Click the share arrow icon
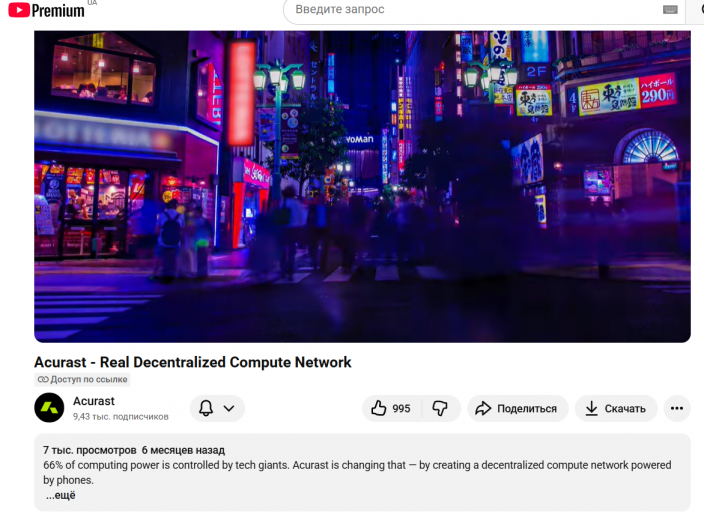The height and width of the screenshot is (512, 704). (483, 408)
